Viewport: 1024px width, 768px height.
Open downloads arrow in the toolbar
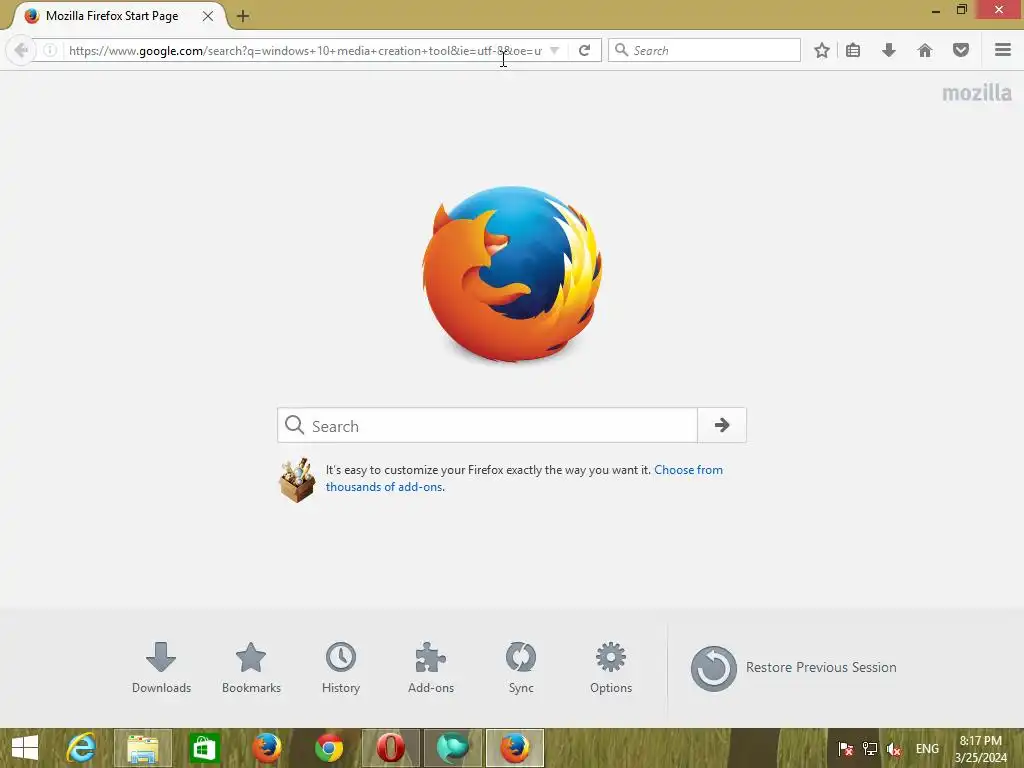889,50
